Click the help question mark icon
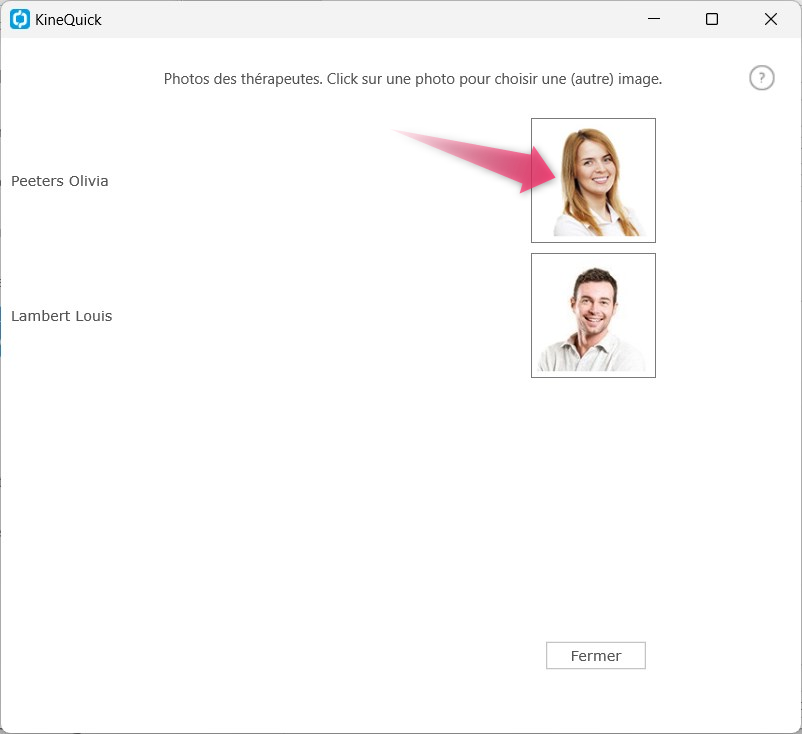Screen dimensions: 802x734 pyautogui.click(x=762, y=78)
